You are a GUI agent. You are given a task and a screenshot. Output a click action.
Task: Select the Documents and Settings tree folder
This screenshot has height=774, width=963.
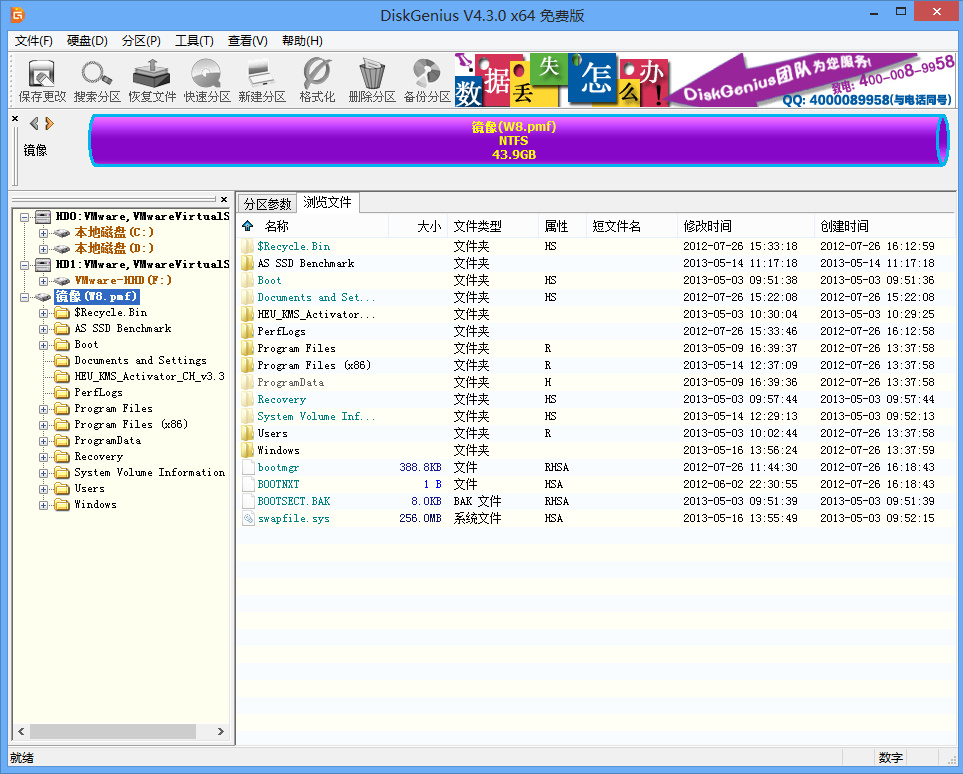pos(140,361)
